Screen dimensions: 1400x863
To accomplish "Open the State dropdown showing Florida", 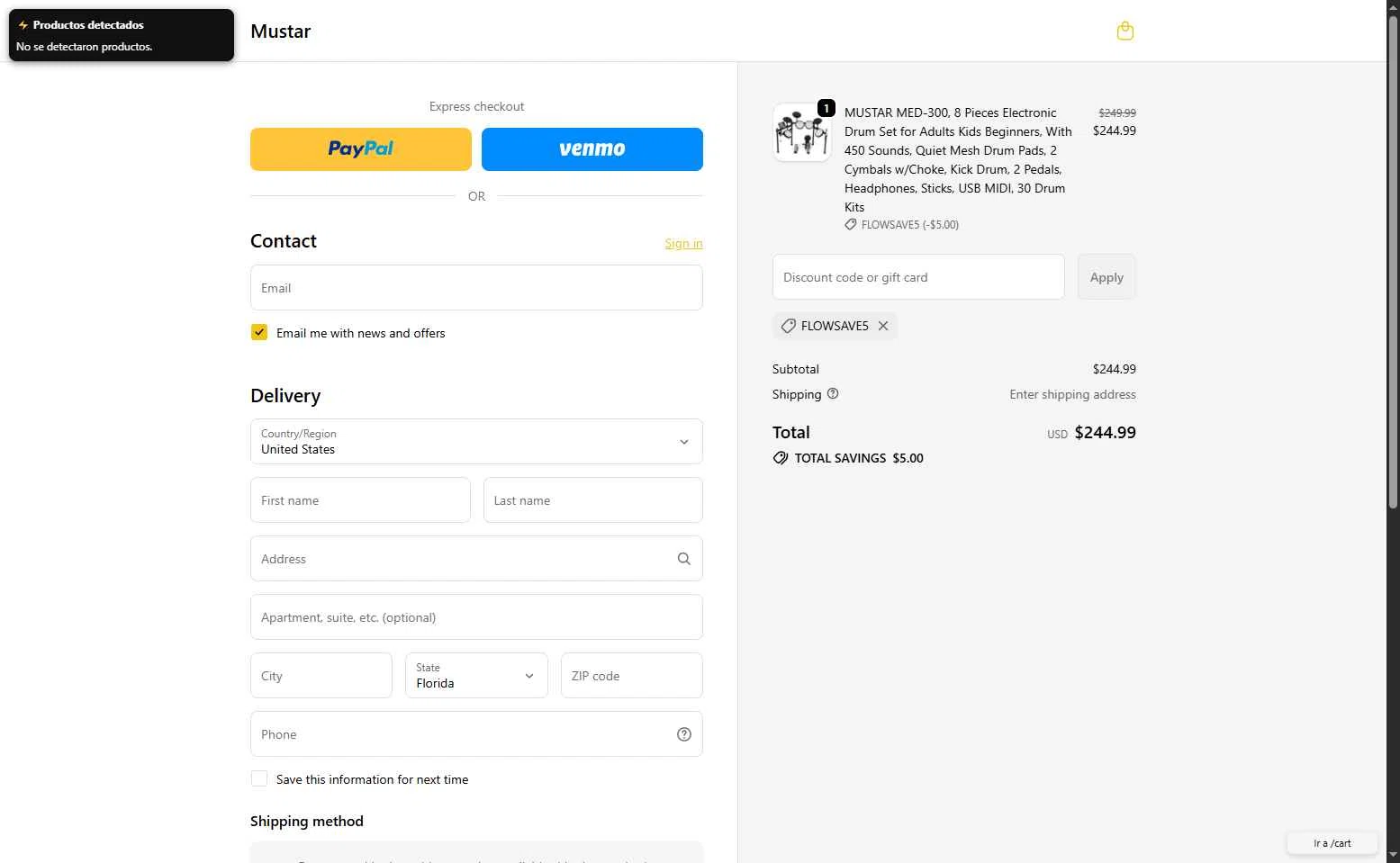I will coord(476,675).
